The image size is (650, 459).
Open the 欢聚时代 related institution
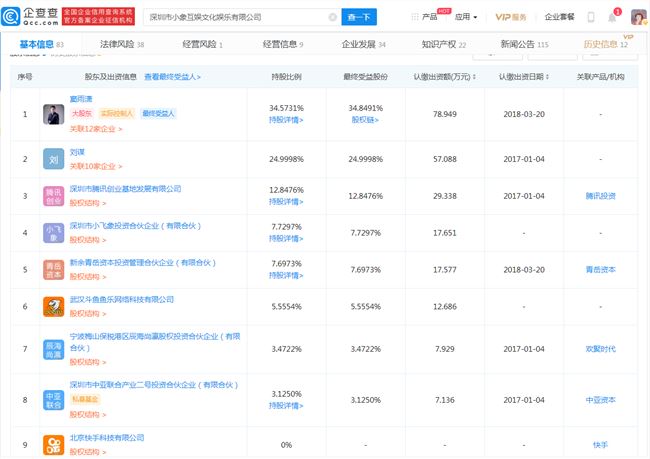click(600, 349)
